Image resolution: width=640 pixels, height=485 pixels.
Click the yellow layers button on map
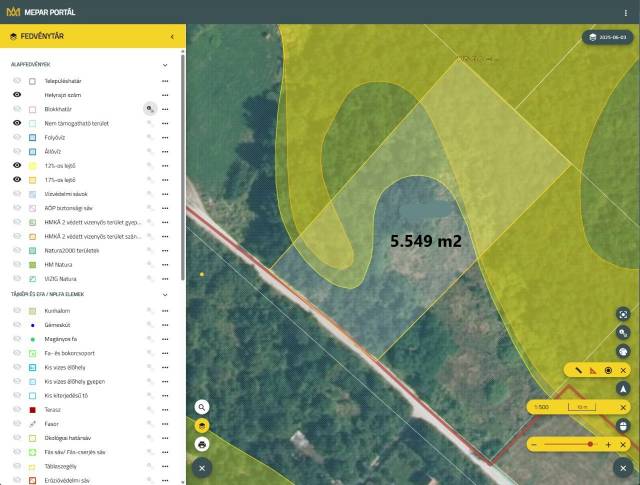point(202,425)
